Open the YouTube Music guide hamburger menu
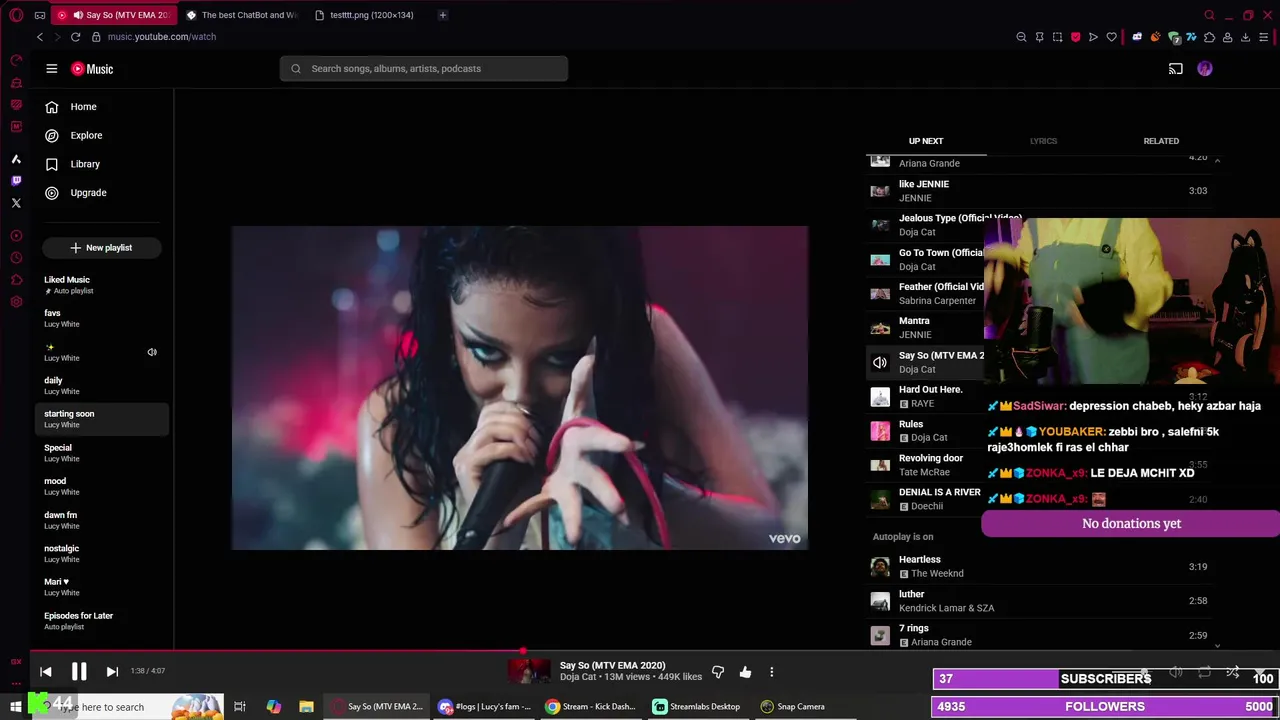 (x=52, y=69)
